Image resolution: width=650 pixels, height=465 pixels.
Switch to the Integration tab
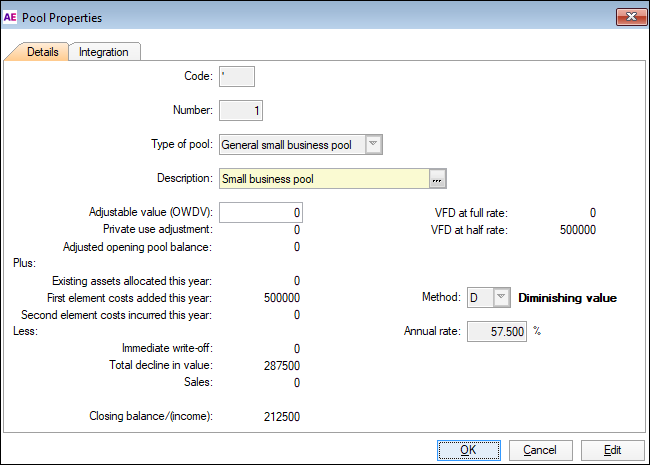pyautogui.click(x=105, y=52)
